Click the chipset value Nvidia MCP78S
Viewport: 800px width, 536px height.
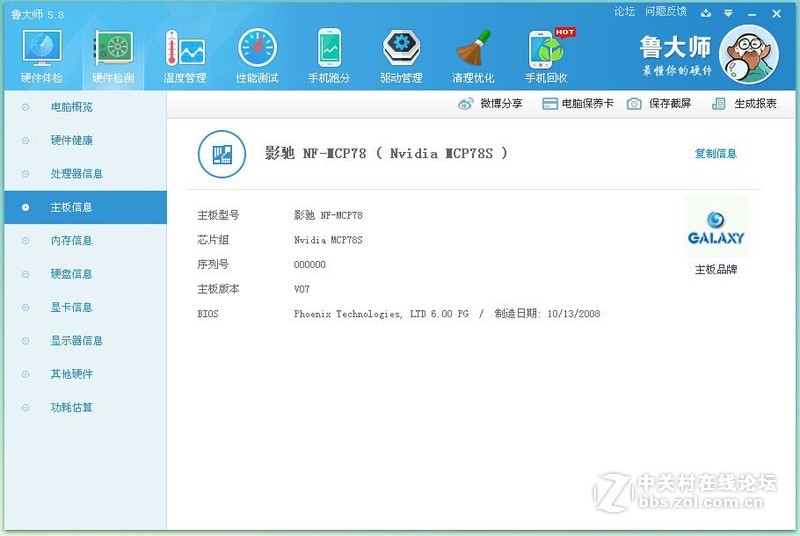tap(328, 240)
